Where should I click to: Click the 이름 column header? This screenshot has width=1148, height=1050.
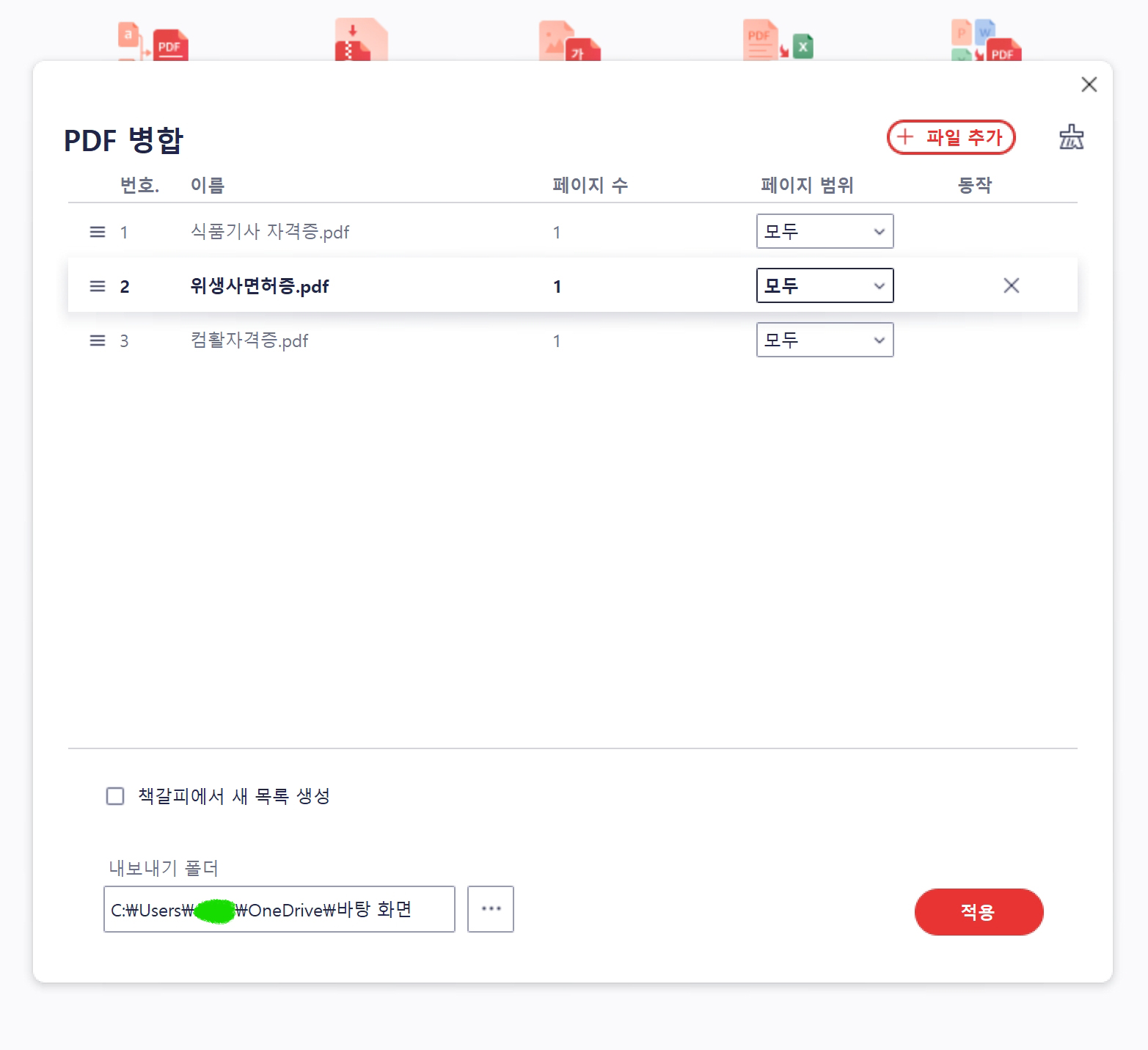pyautogui.click(x=208, y=185)
